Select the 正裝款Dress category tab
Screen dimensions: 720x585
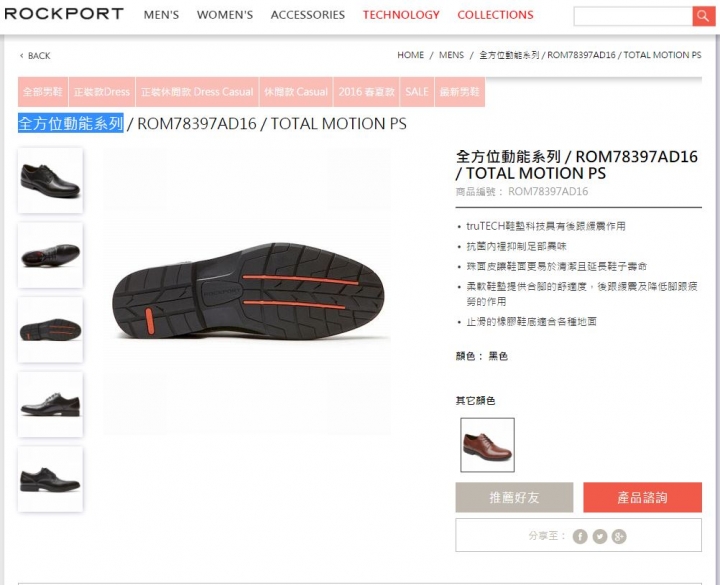tap(102, 92)
